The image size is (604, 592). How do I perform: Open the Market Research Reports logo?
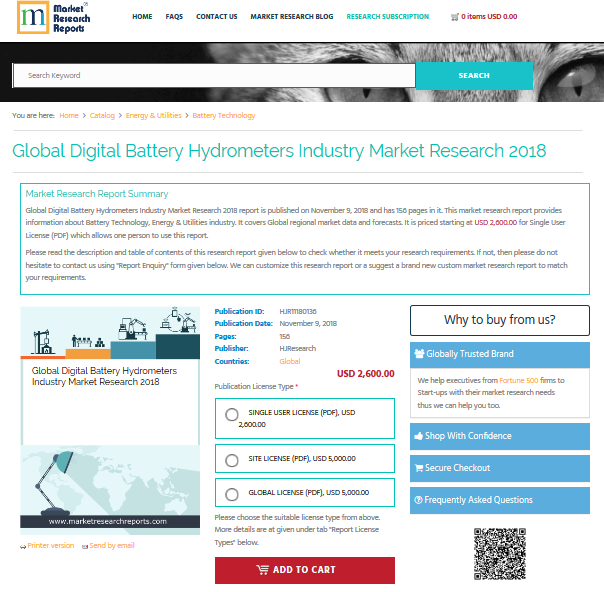54,18
